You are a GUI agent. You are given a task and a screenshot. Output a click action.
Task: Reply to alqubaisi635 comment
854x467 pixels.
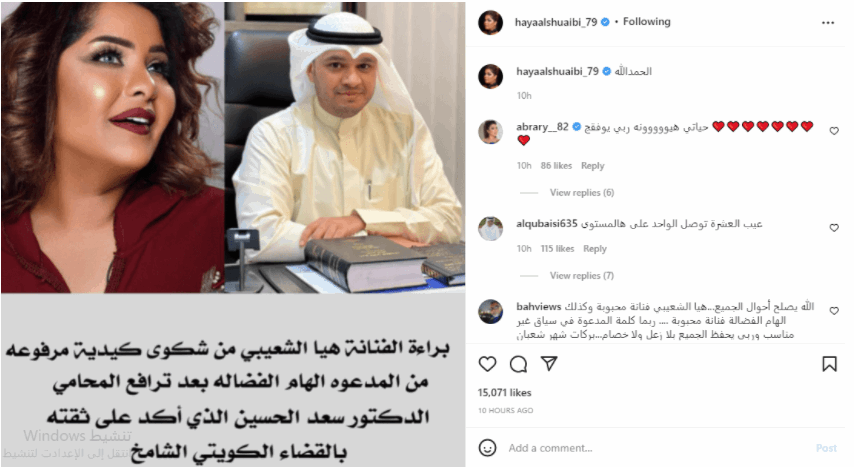pyautogui.click(x=595, y=249)
